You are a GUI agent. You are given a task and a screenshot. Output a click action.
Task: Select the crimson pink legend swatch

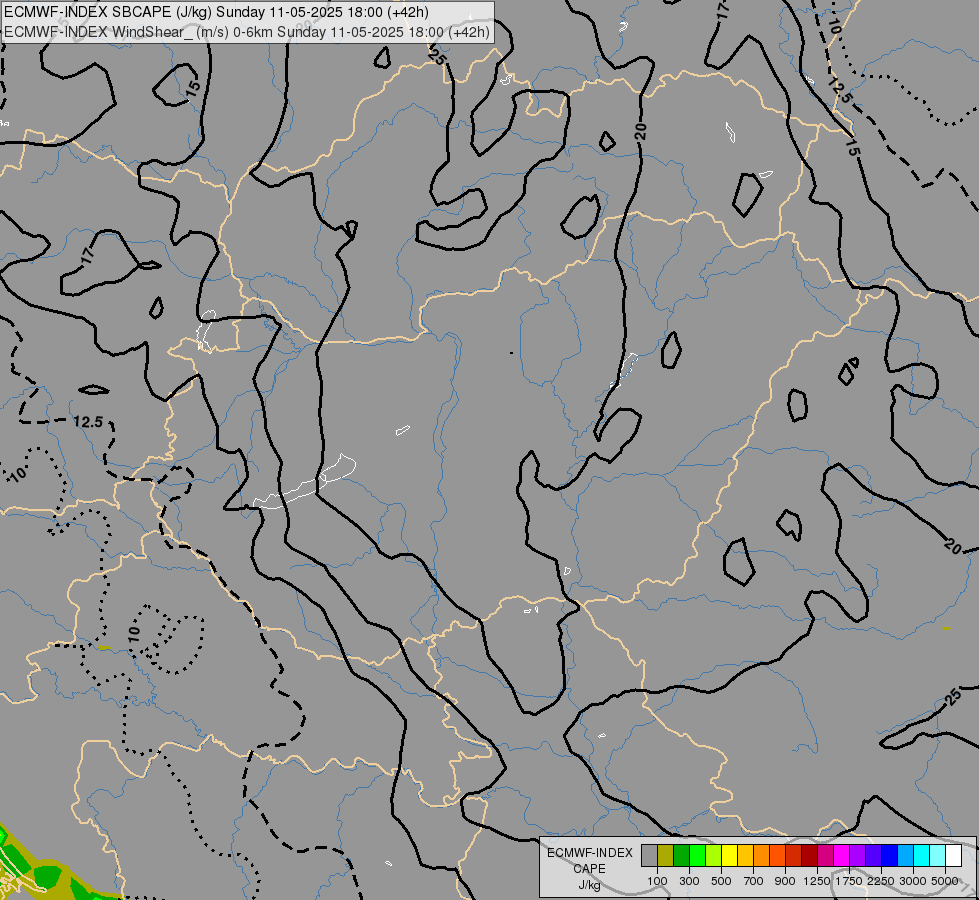(825, 855)
